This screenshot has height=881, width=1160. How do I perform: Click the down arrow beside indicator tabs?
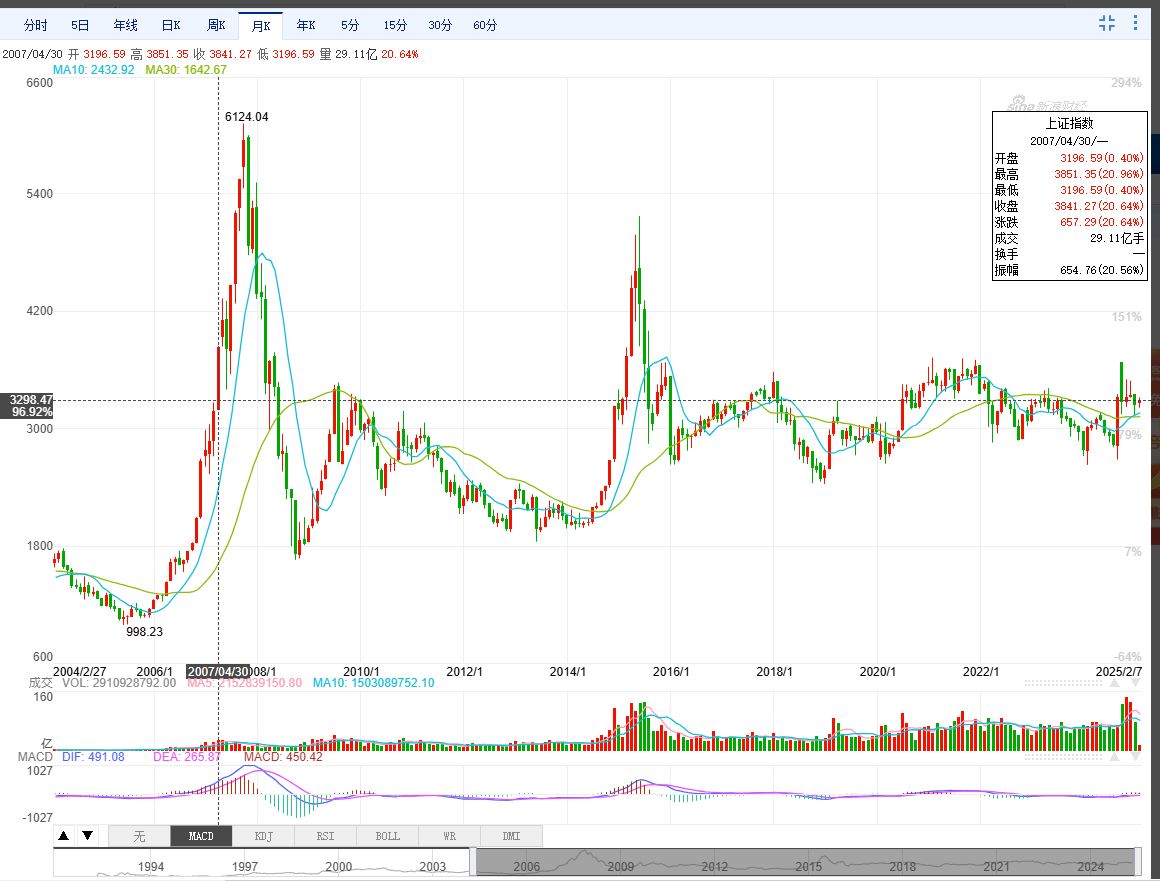point(87,836)
